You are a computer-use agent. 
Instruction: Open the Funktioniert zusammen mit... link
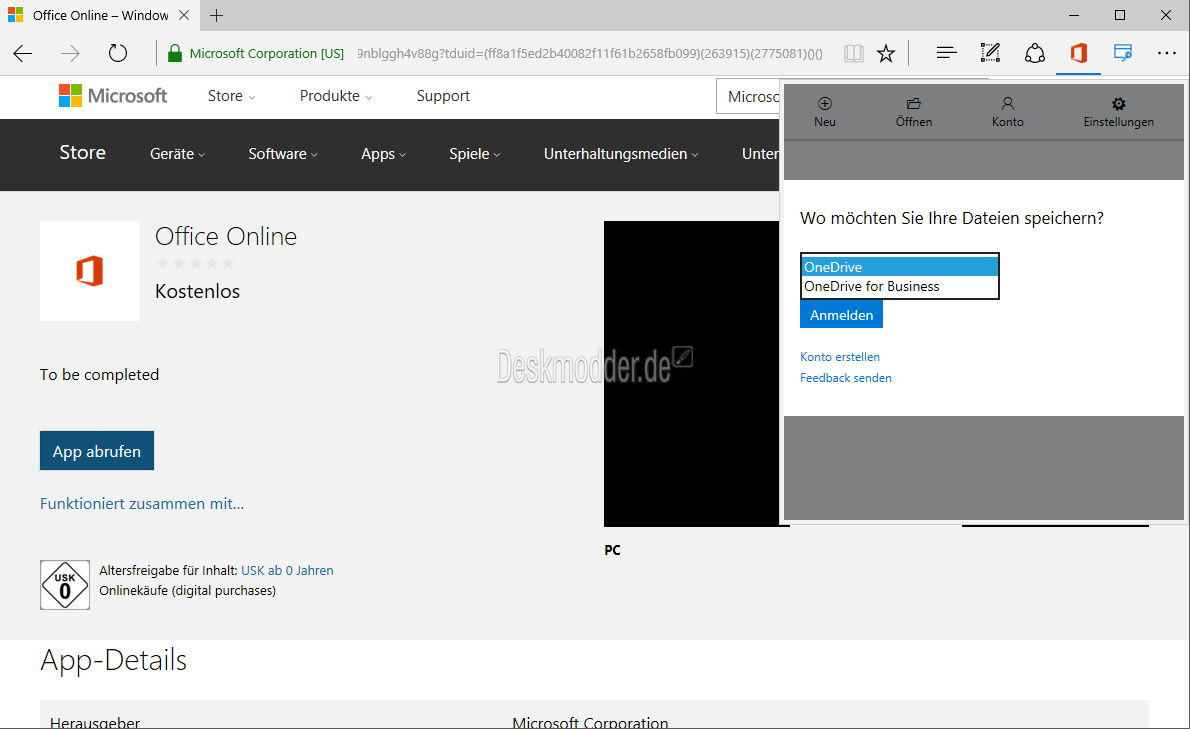142,504
